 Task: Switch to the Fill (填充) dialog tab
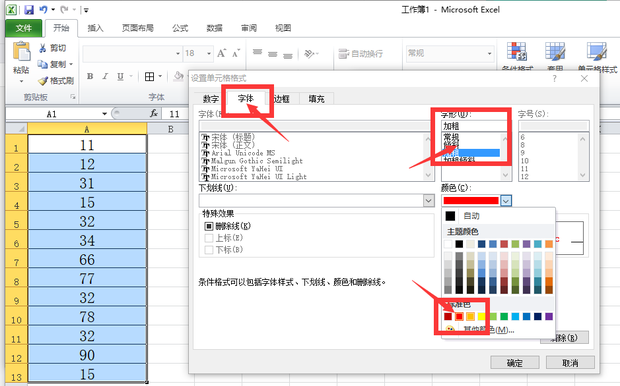[x=316, y=99]
